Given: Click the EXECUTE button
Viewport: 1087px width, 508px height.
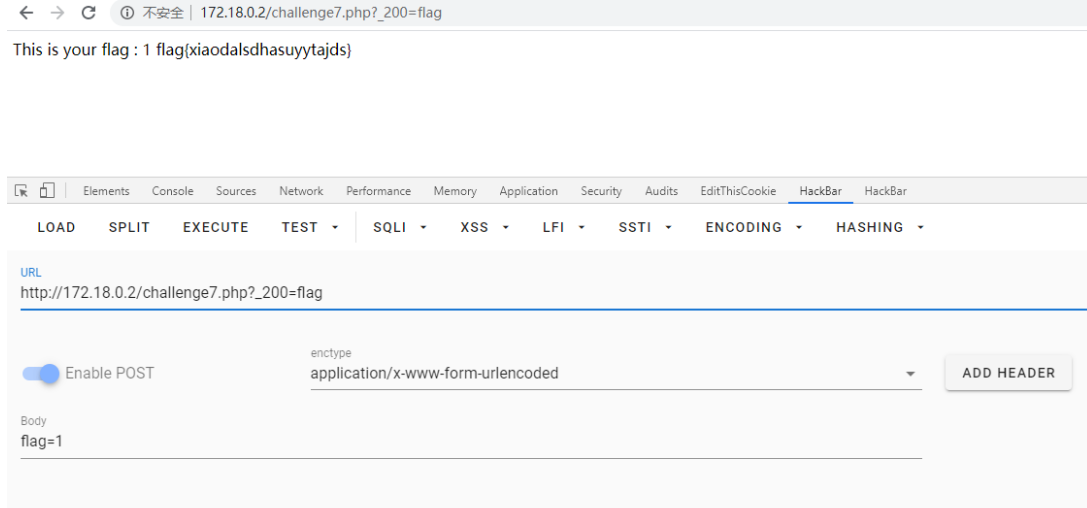Looking at the screenshot, I should (216, 227).
